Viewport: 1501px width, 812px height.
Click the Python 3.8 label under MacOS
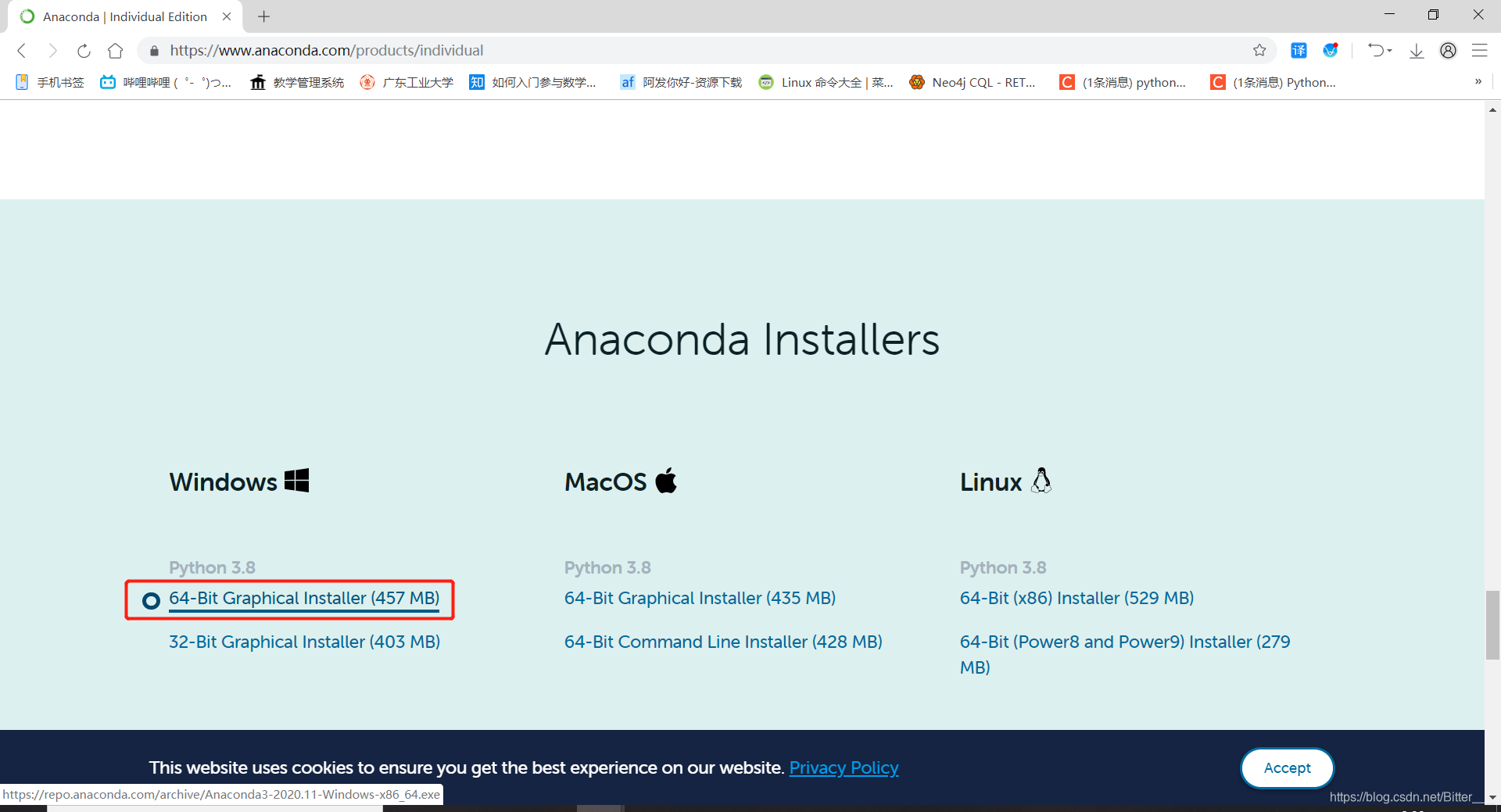607,568
